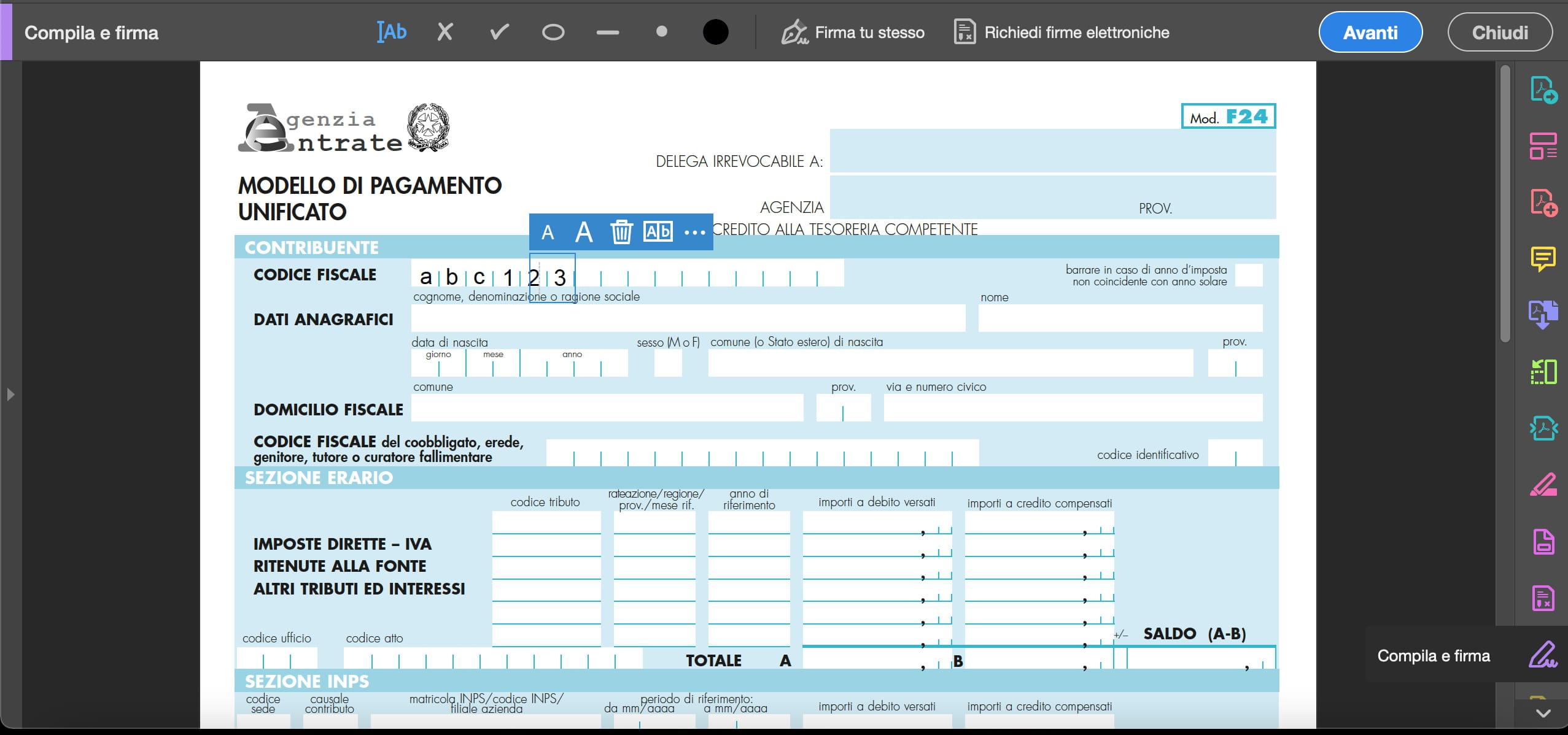Expand the left side panel arrow
The height and width of the screenshot is (735, 1568).
(x=10, y=394)
